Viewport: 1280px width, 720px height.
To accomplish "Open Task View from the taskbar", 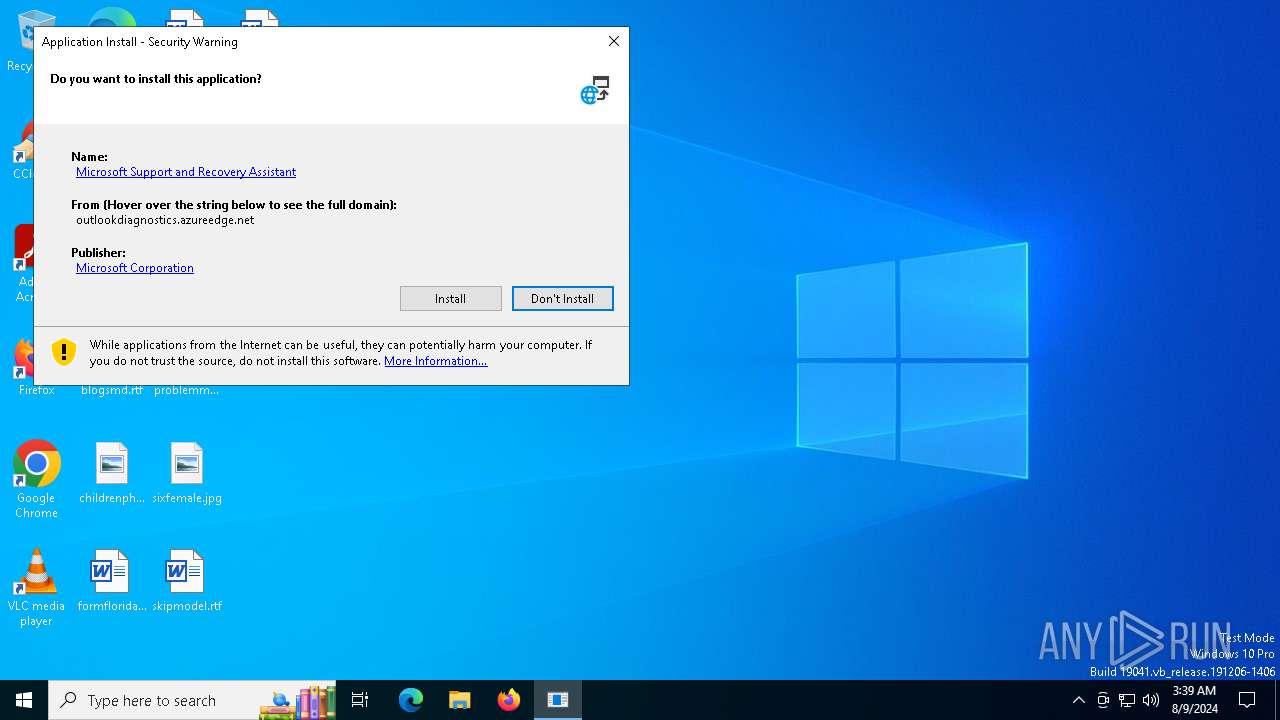I will (x=360, y=700).
